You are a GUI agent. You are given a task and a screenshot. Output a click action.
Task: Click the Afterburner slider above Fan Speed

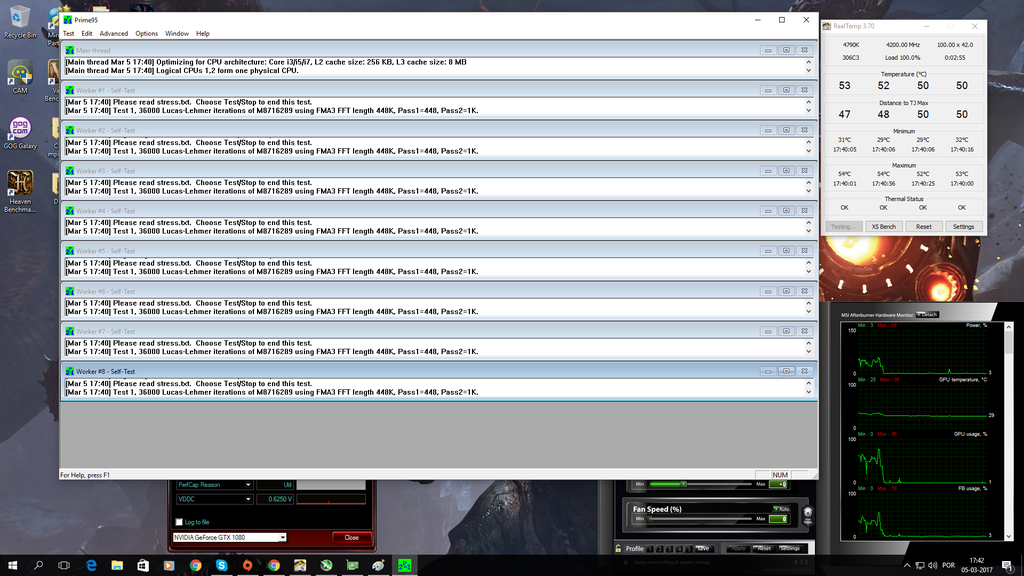coord(701,484)
